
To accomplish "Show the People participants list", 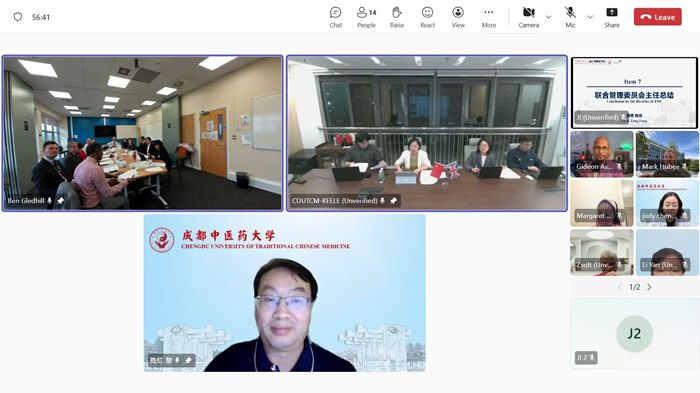I will click(367, 17).
